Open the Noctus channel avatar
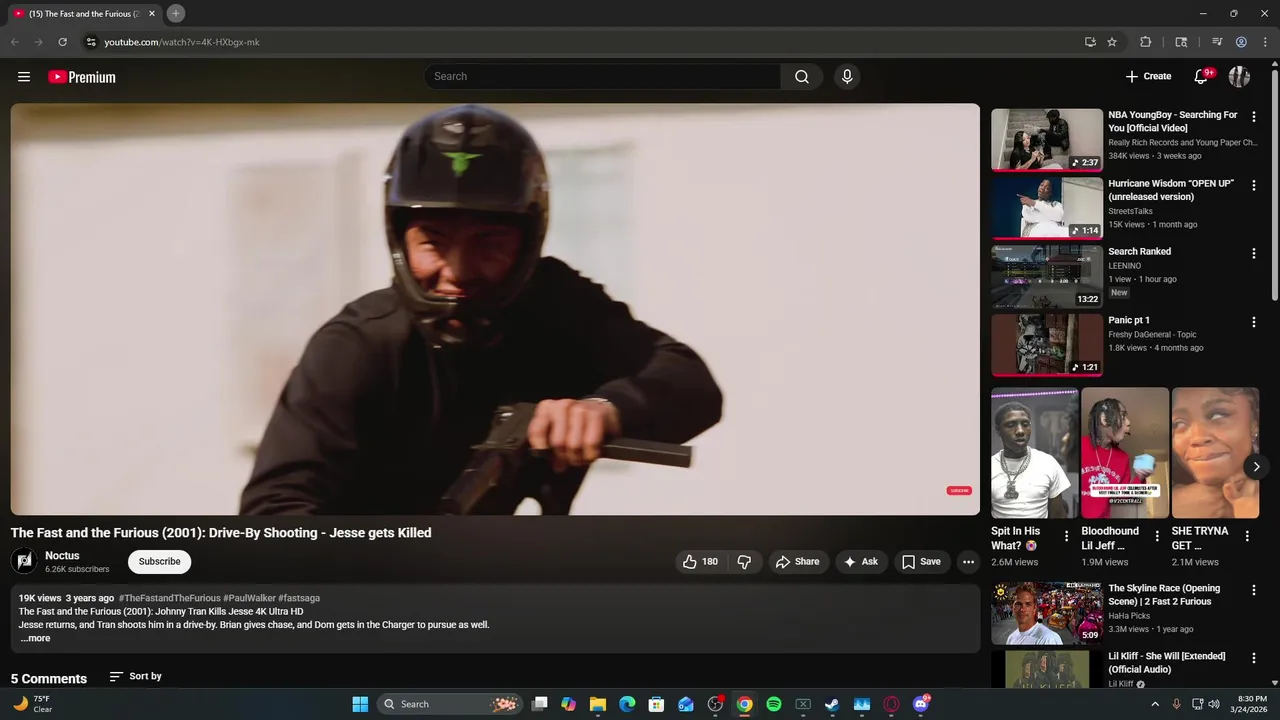1280x720 pixels. point(24,561)
